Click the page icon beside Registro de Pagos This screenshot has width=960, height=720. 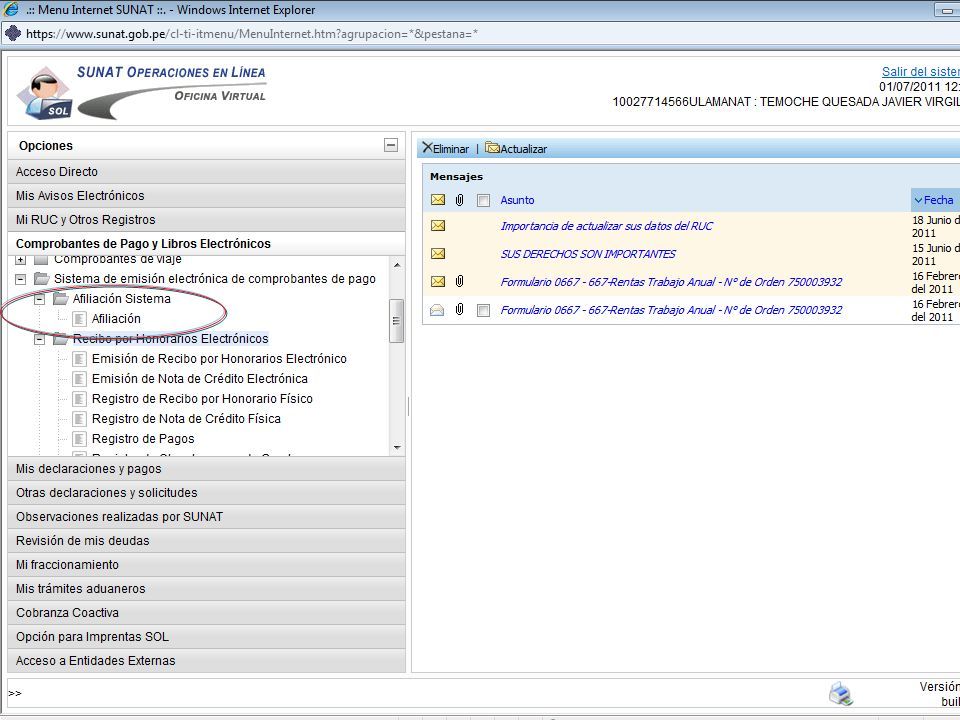79,439
